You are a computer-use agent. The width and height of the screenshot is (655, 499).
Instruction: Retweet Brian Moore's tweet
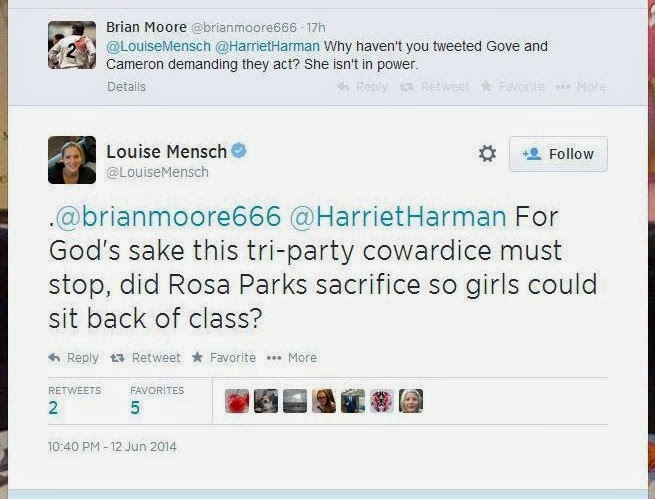434,87
